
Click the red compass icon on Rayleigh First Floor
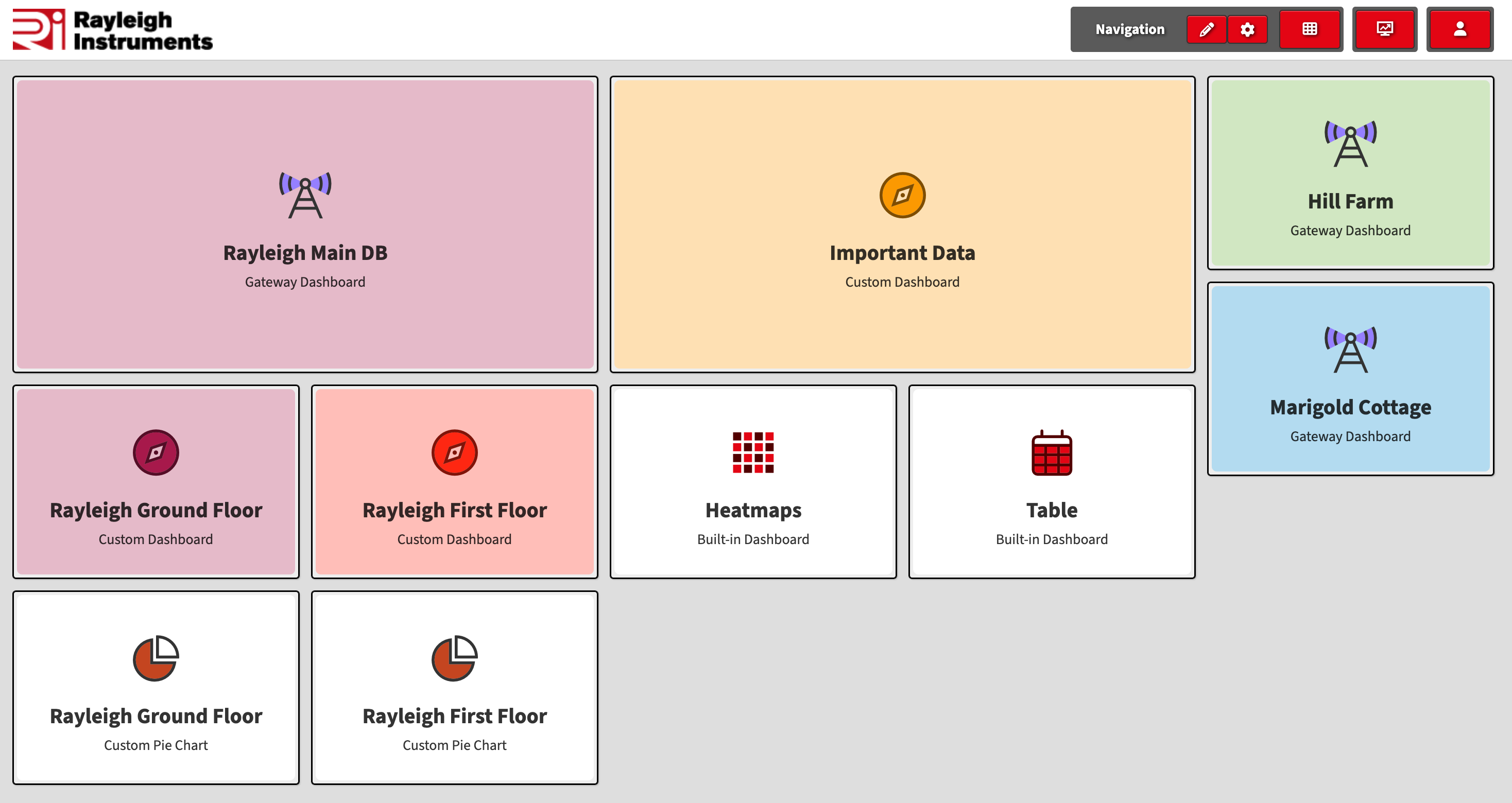pyautogui.click(x=454, y=452)
